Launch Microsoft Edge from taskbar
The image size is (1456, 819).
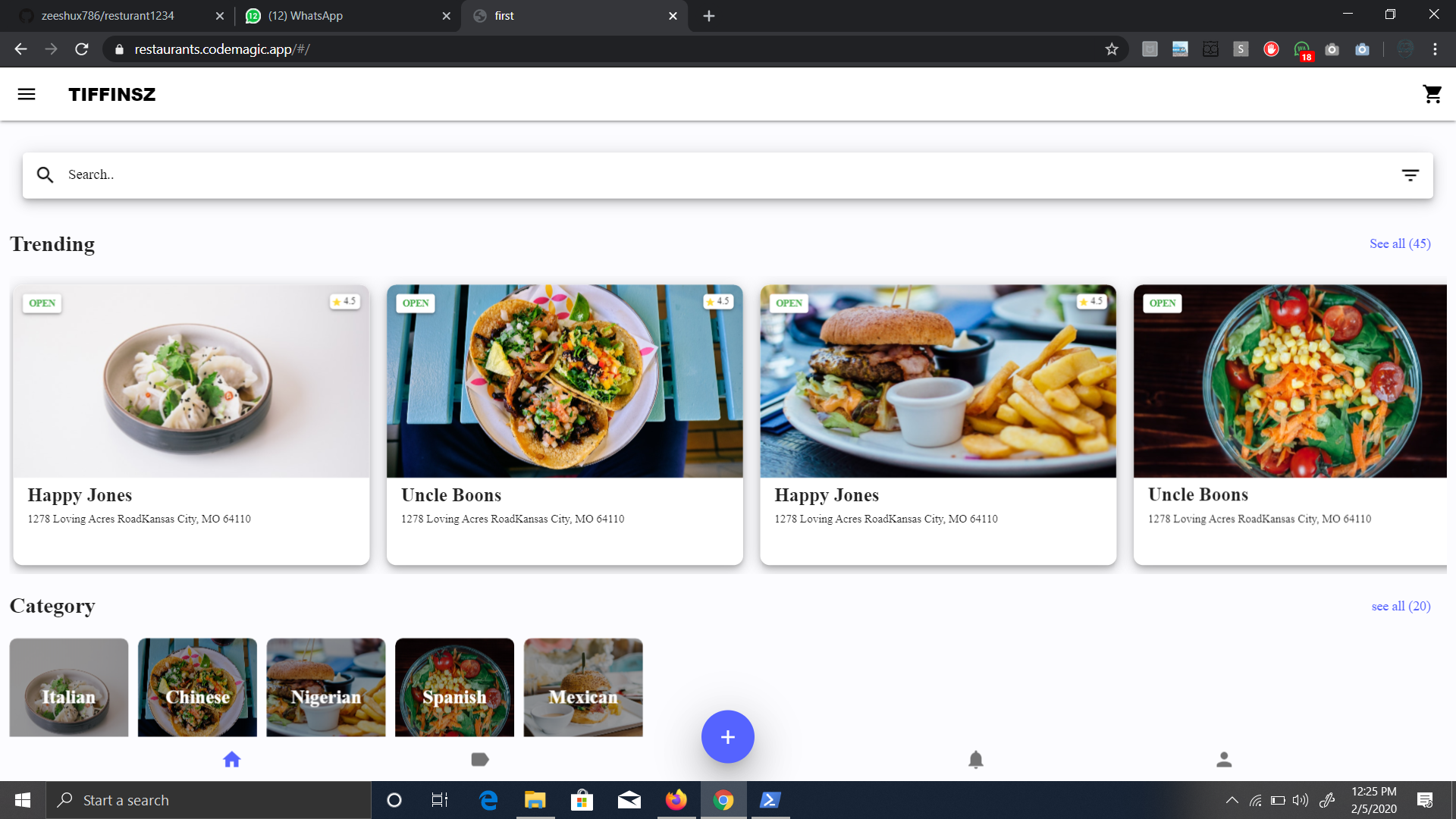[x=488, y=800]
